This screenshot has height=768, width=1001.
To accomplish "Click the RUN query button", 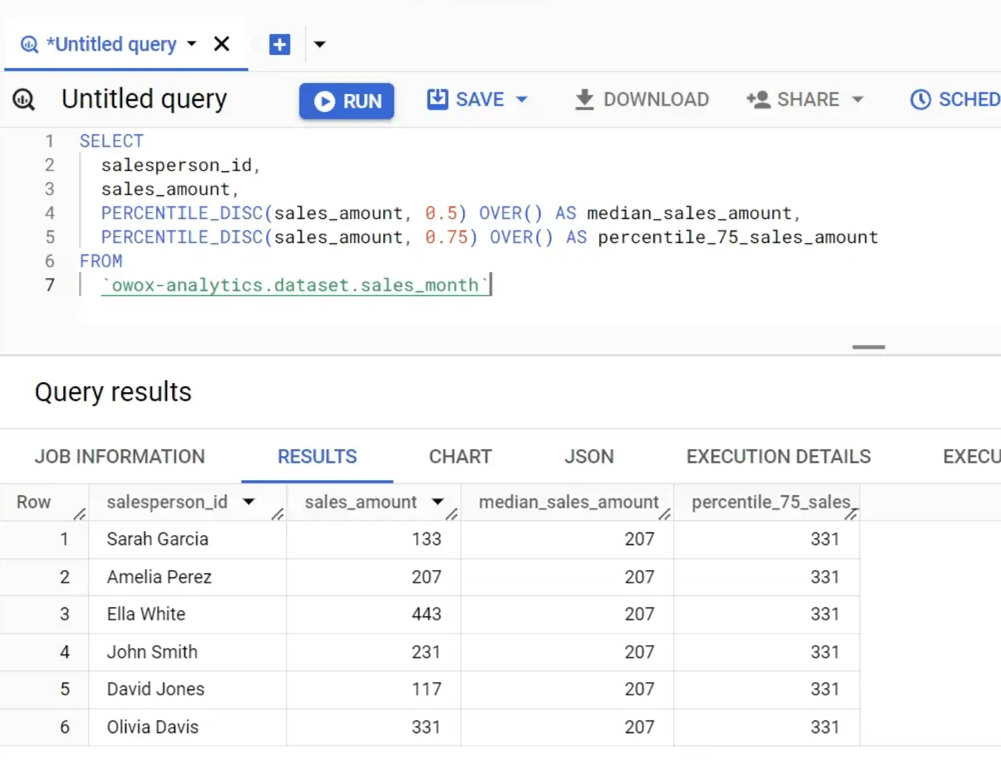I will pos(347,101).
